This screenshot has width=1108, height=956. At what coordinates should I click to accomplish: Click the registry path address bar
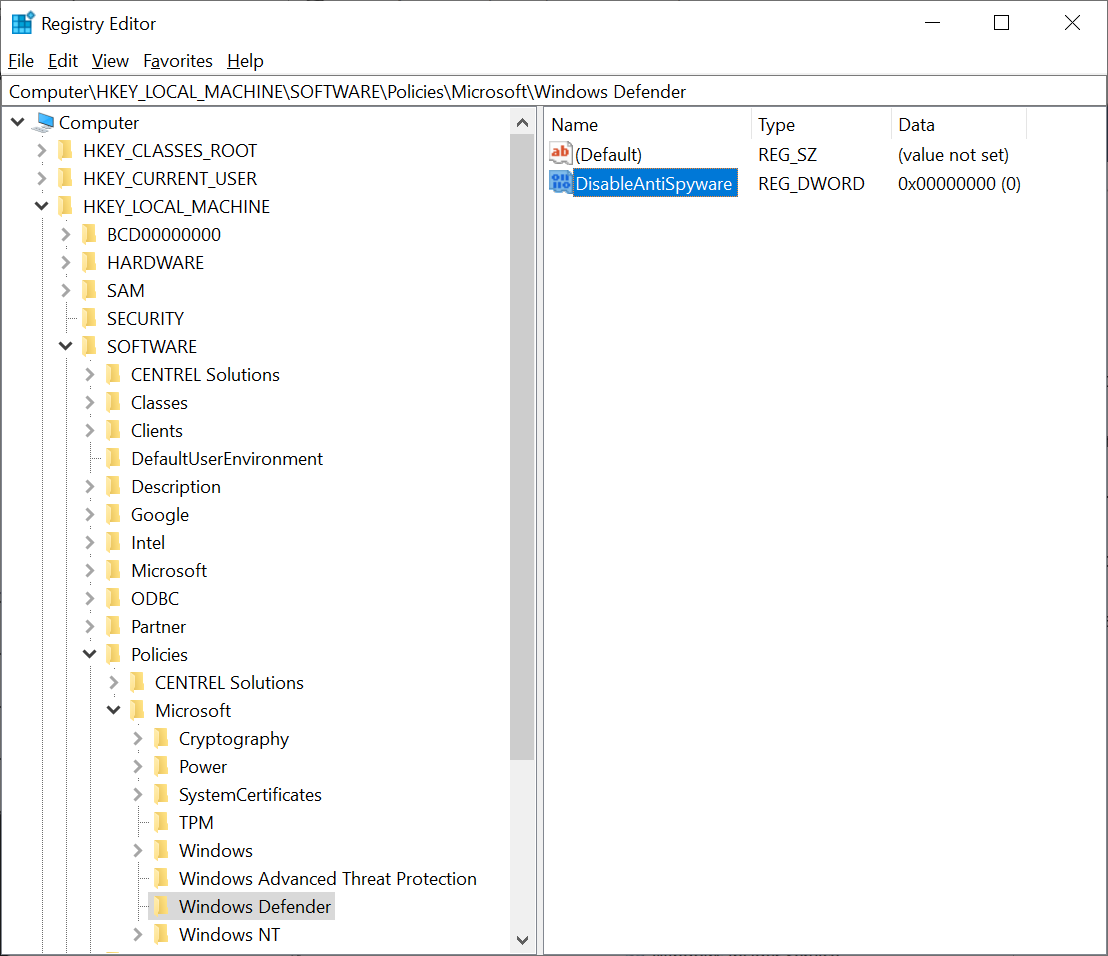[x=553, y=92]
